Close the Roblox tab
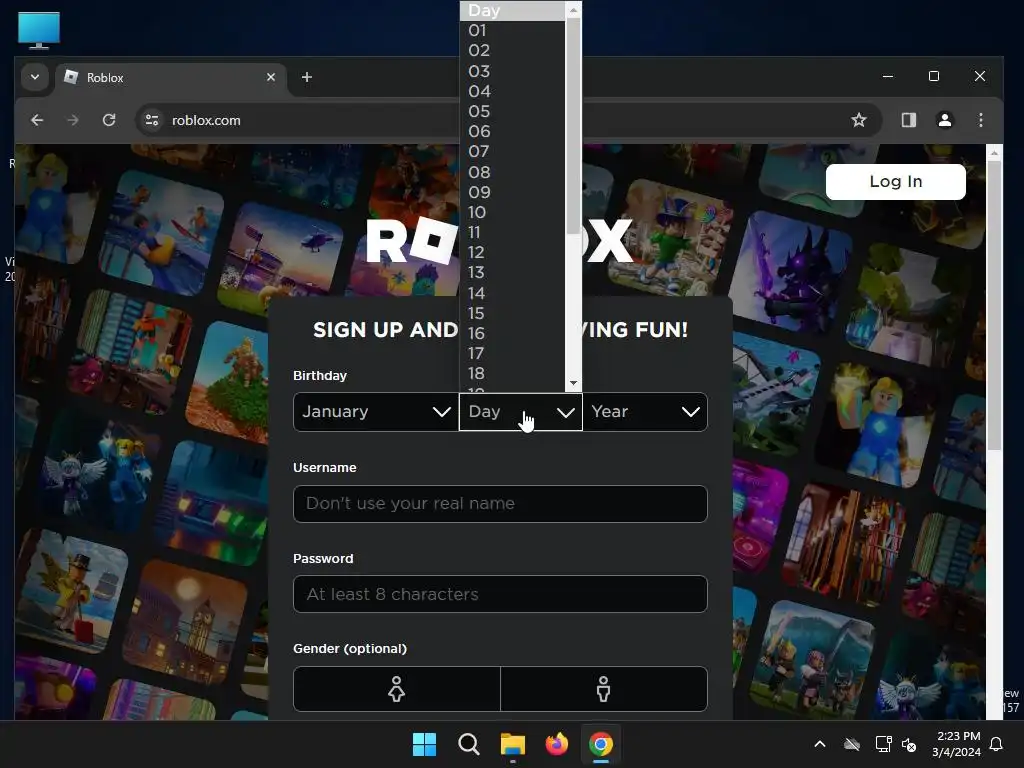 click(271, 77)
